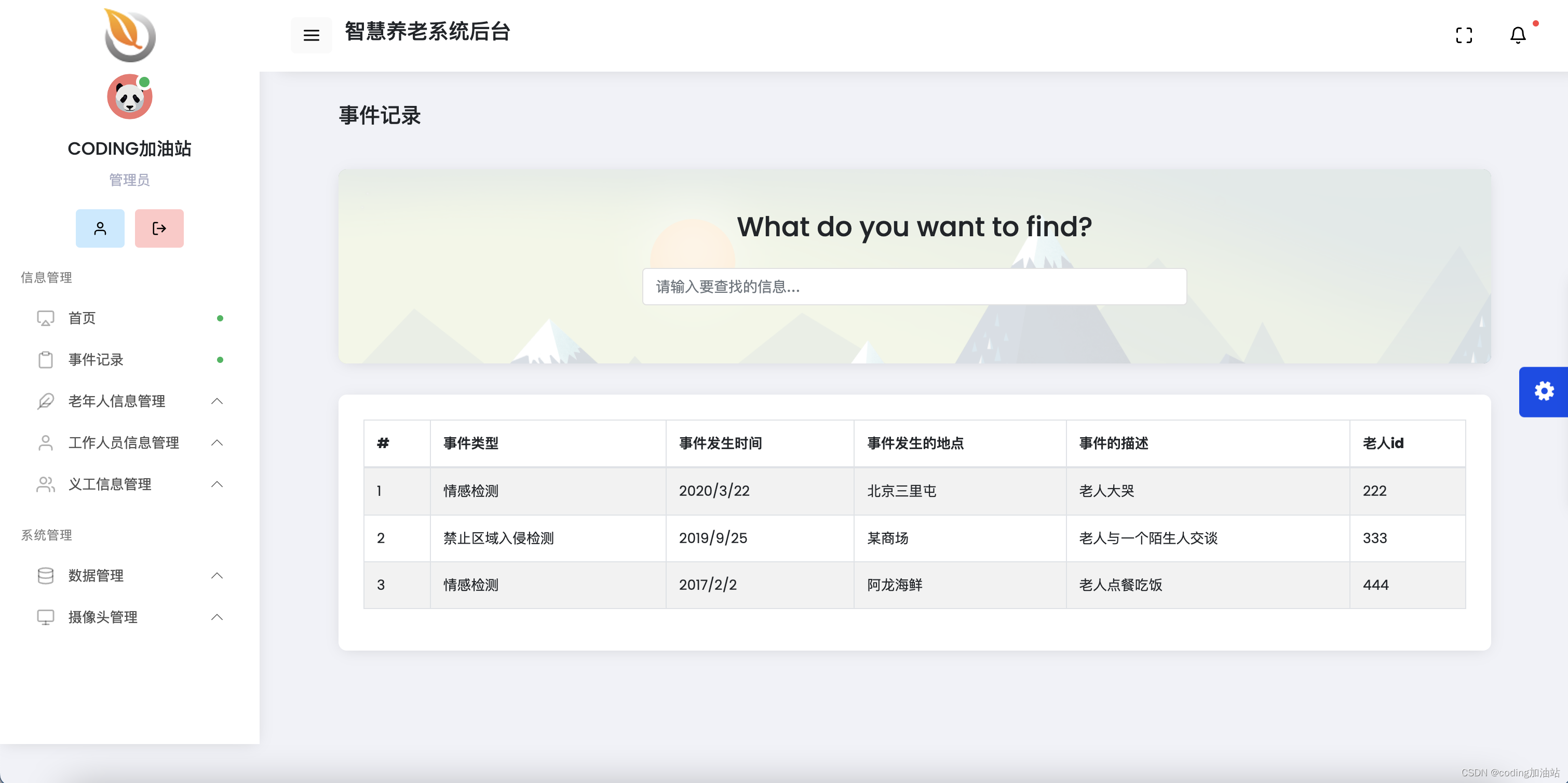
Task: Click the database icon beside 数据管理
Action: tap(46, 575)
